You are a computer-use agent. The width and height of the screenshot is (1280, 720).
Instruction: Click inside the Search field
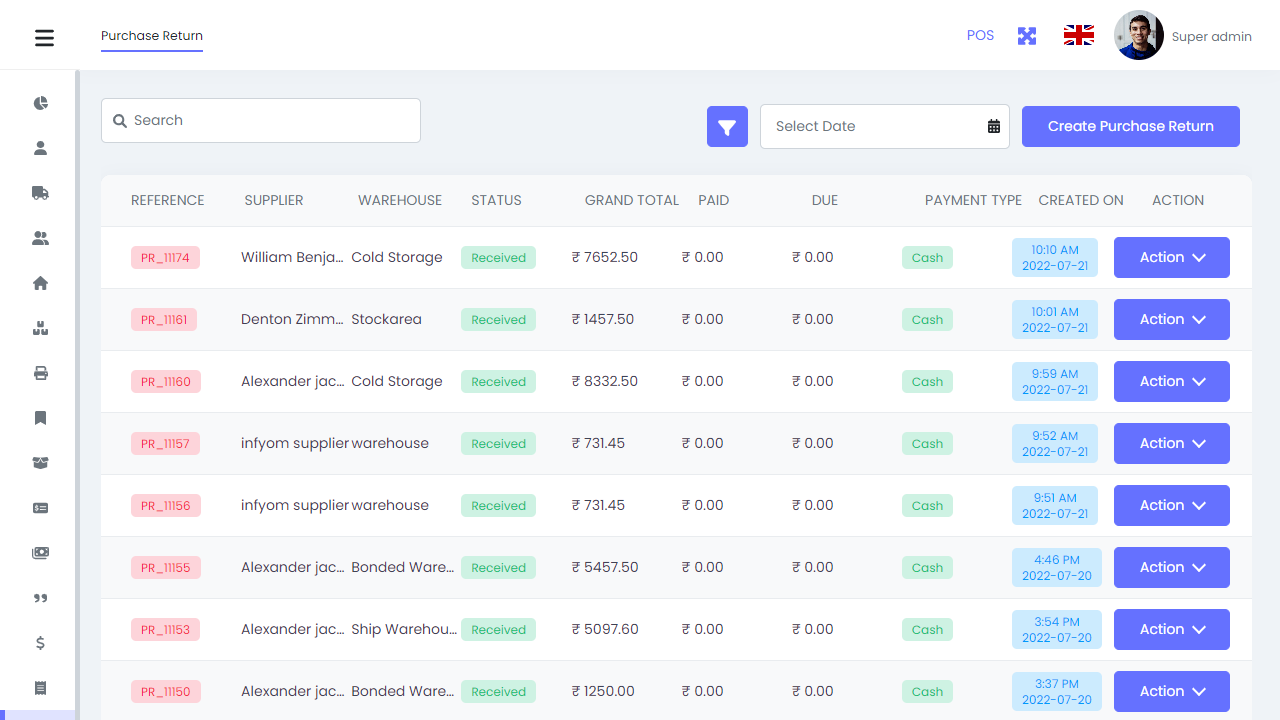(260, 120)
